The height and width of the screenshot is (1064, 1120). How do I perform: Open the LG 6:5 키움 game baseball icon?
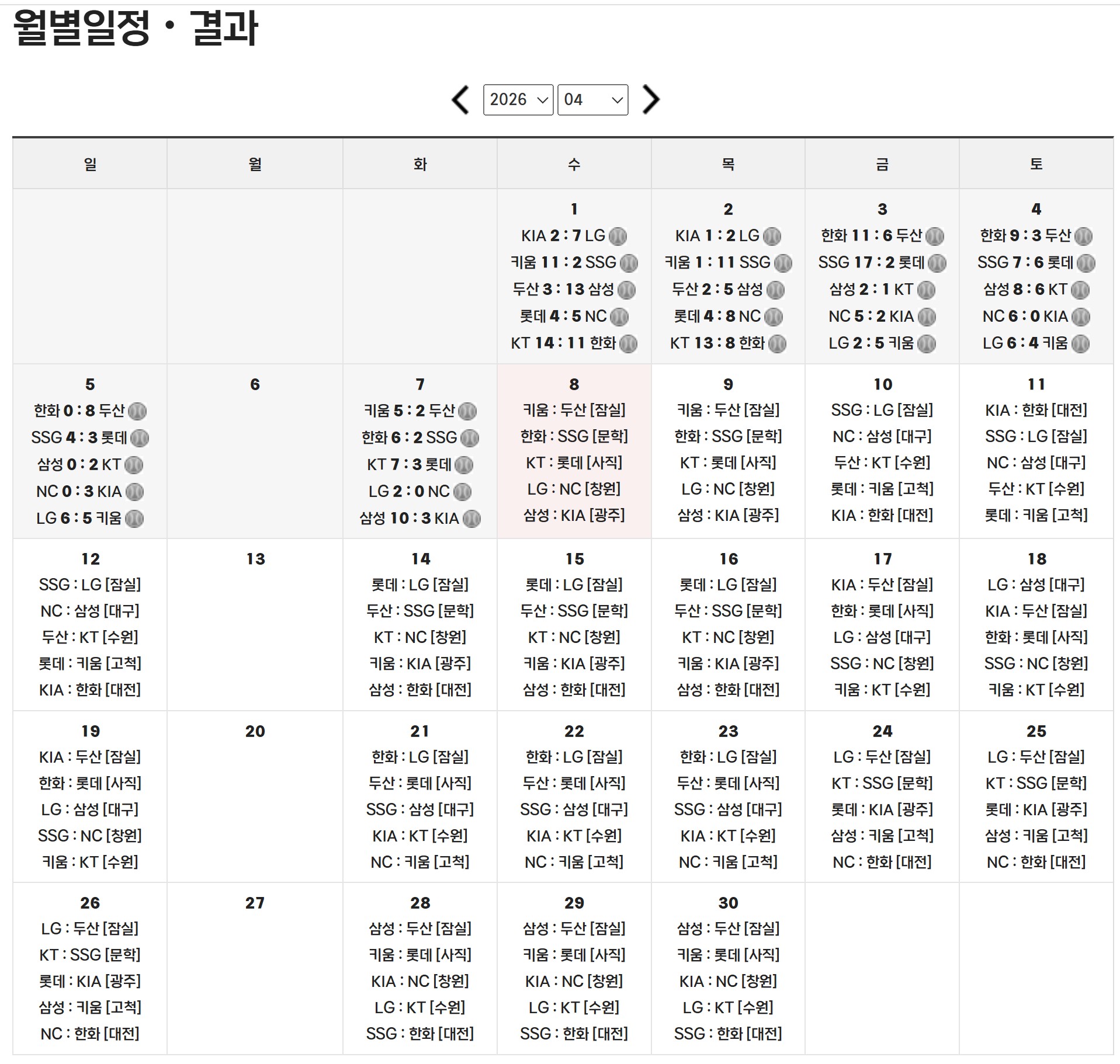click(x=133, y=517)
